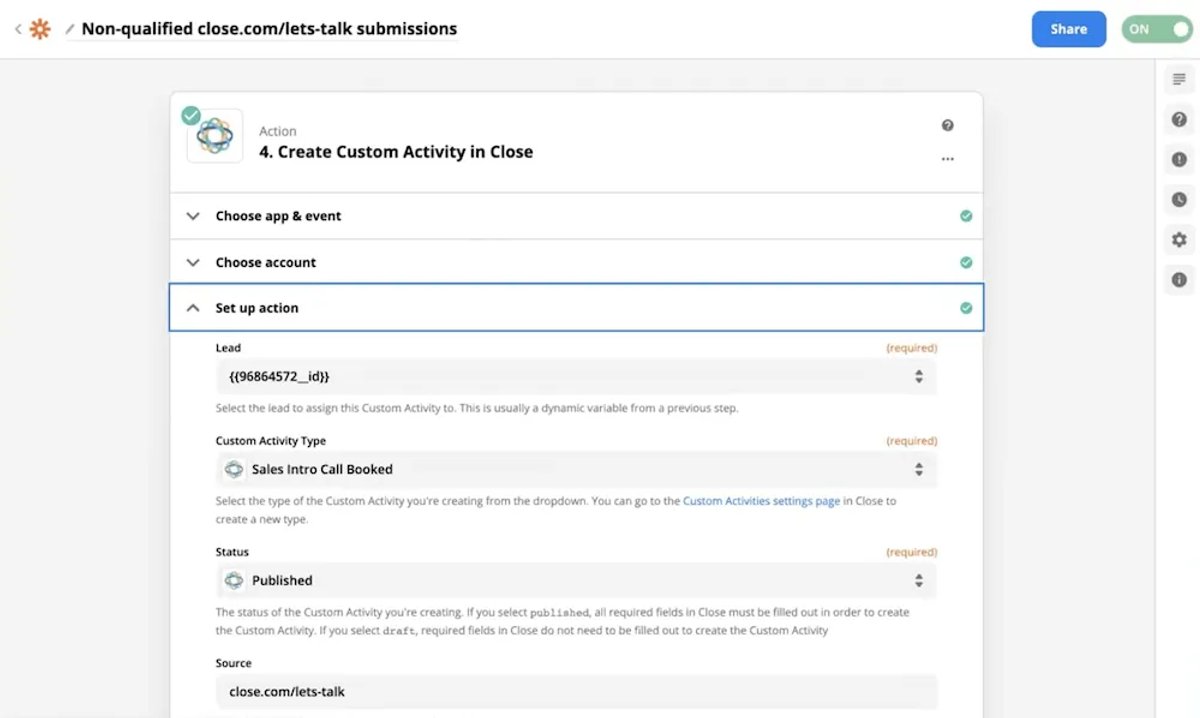Screen dimensions: 1200x718
Task: Expand the Choose app & event section
Action: click(x=577, y=216)
